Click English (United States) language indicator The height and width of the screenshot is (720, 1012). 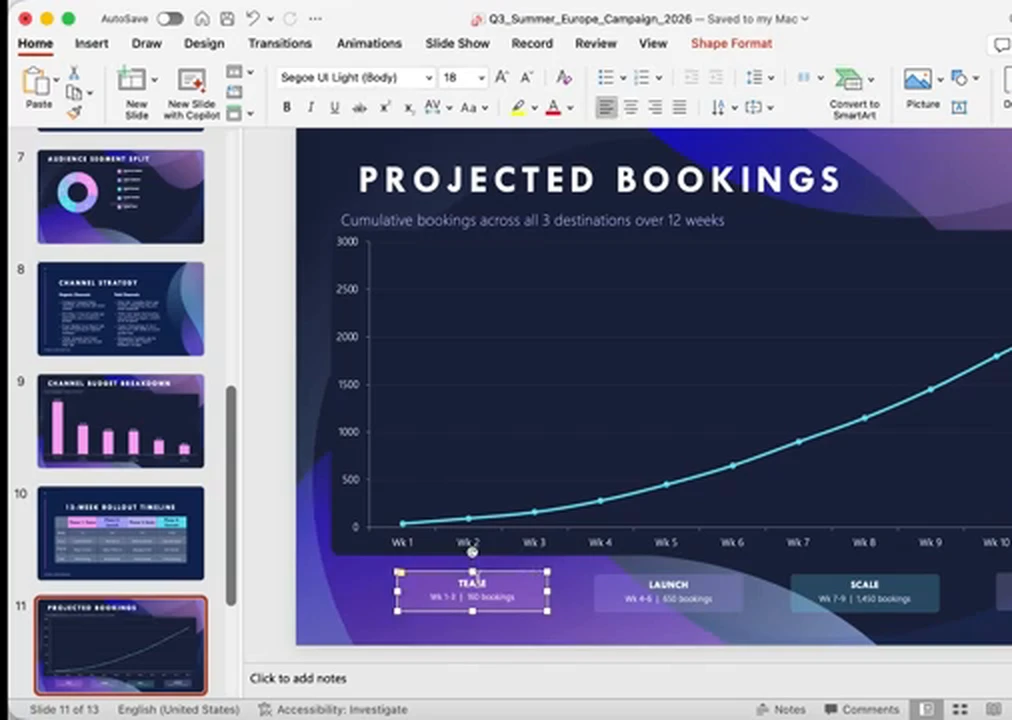pos(179,709)
